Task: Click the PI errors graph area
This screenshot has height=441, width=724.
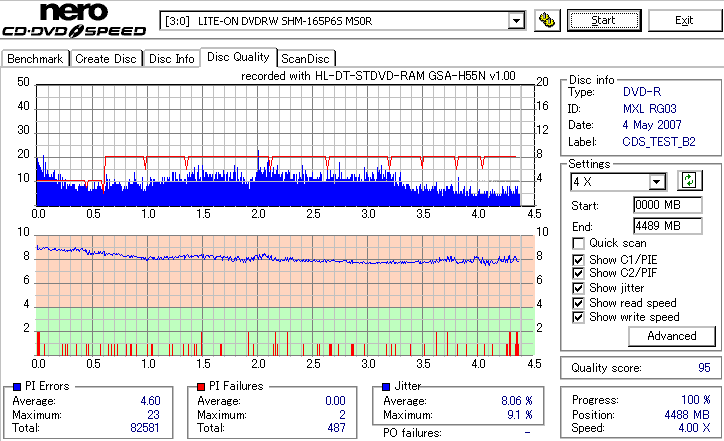Action: click(285, 145)
